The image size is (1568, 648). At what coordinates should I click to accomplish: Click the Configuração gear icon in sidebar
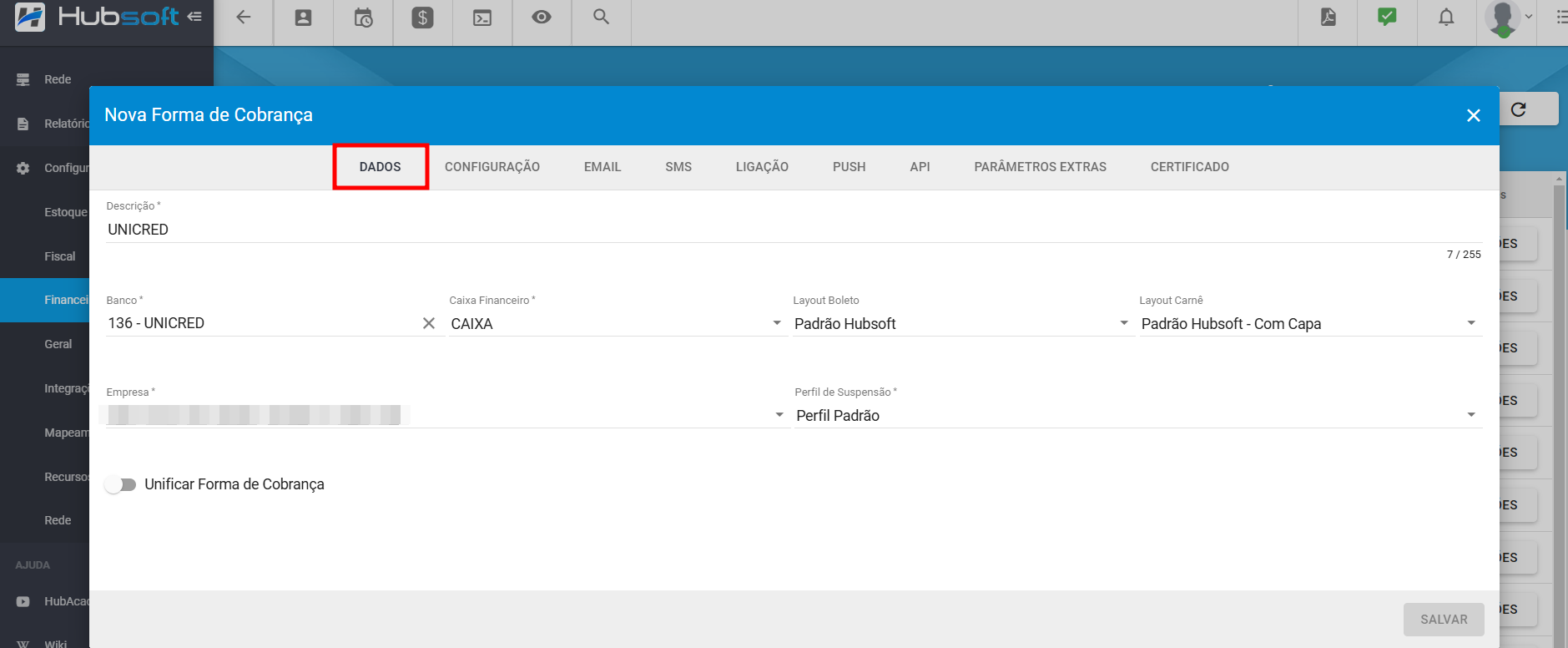[23, 168]
